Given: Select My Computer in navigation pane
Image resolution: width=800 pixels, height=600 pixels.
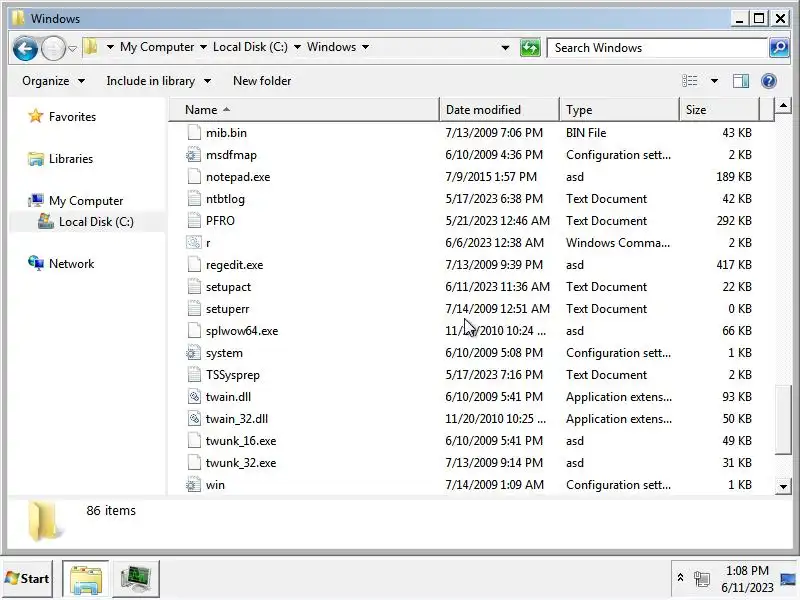Looking at the screenshot, I should [x=86, y=201].
